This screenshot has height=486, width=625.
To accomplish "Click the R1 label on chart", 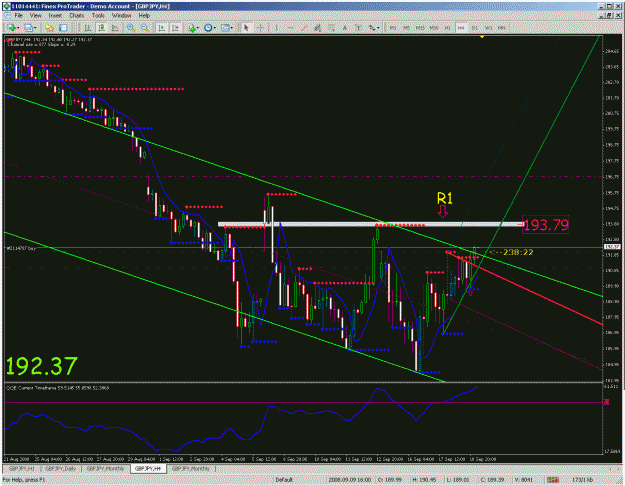I will pyautogui.click(x=444, y=198).
